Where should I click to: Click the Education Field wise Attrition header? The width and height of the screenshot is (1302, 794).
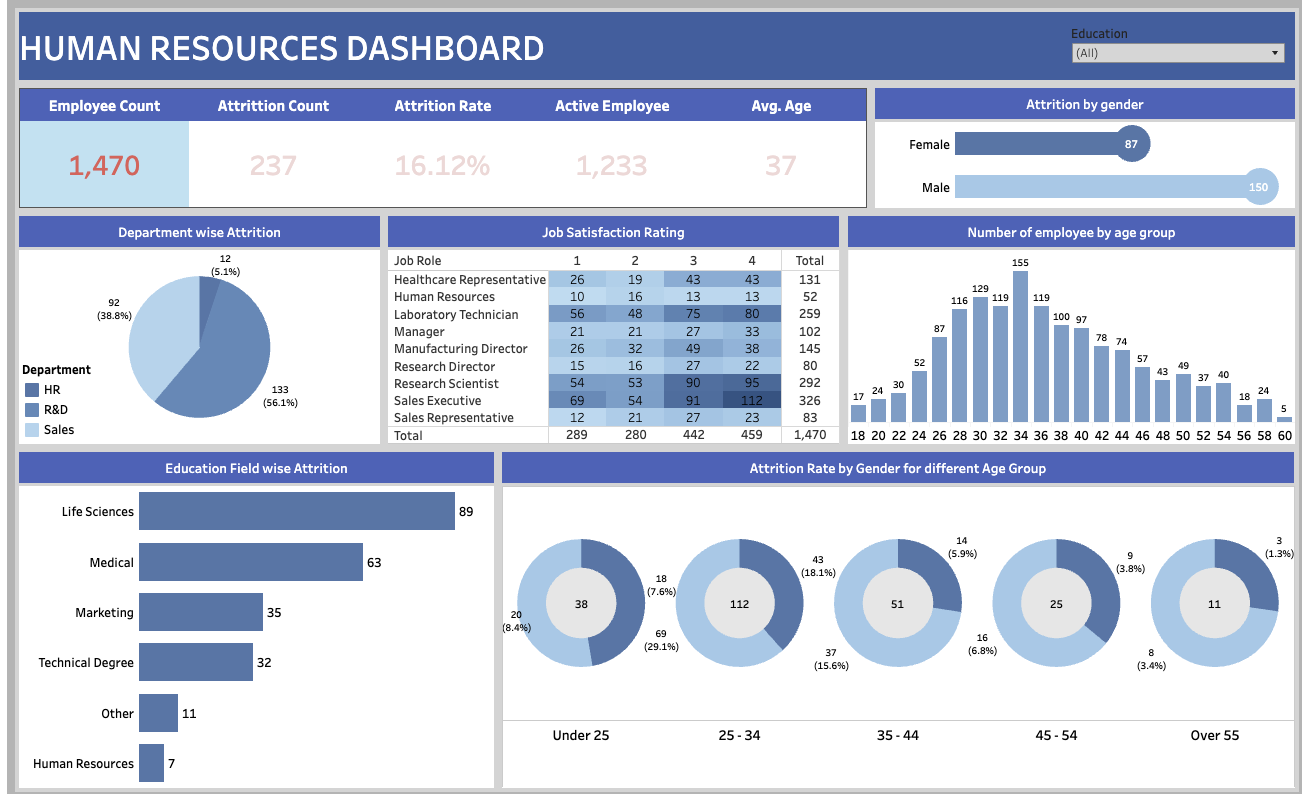(256, 468)
